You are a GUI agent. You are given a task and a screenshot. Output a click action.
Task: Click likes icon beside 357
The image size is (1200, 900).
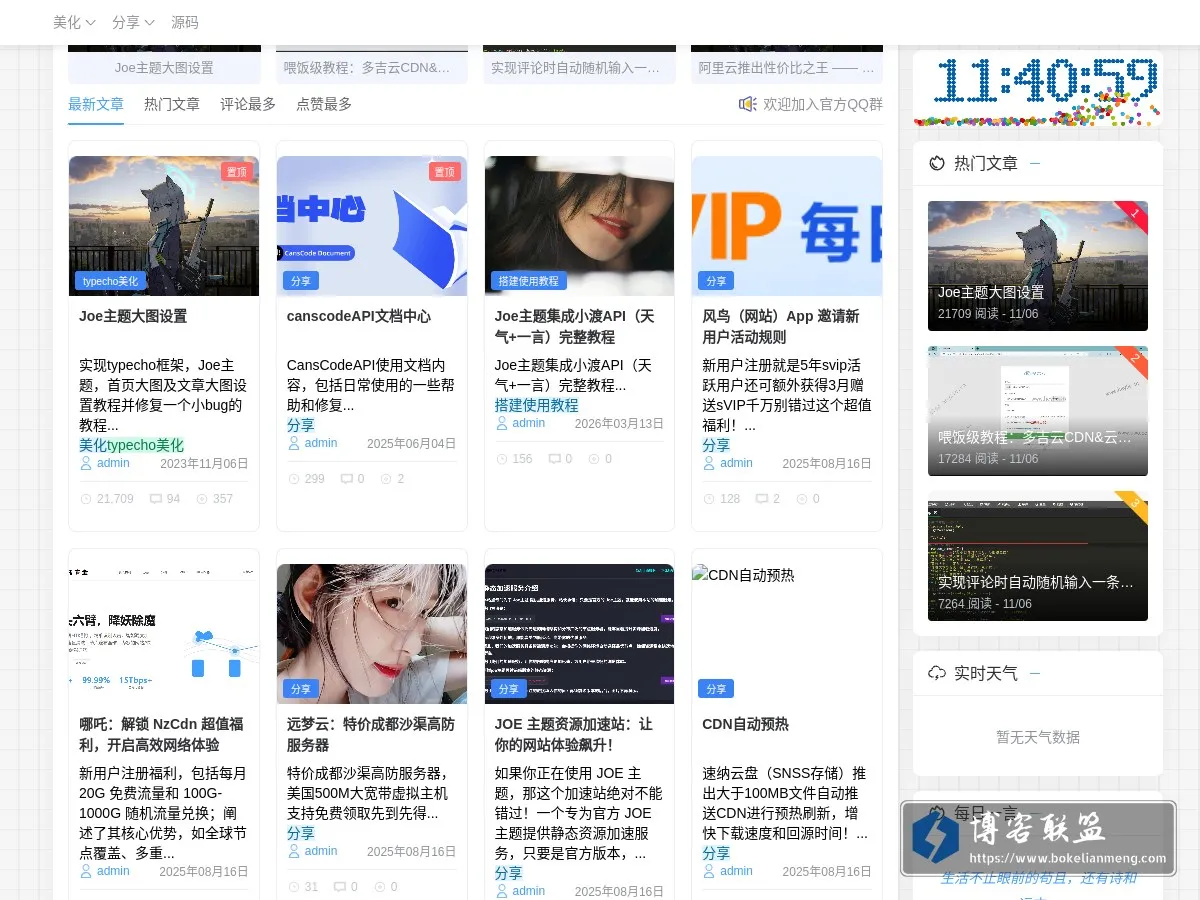[202, 498]
